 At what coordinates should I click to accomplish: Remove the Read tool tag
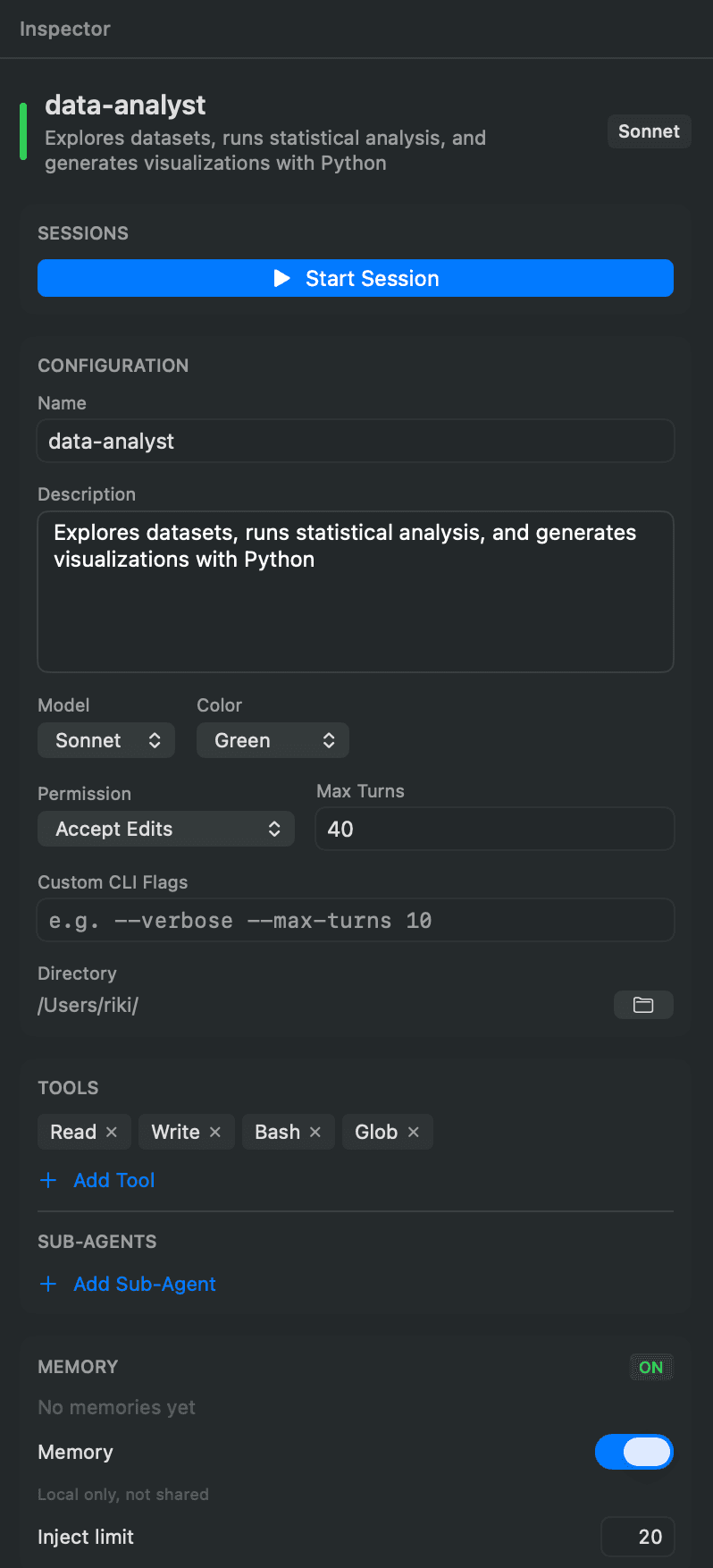112,1132
